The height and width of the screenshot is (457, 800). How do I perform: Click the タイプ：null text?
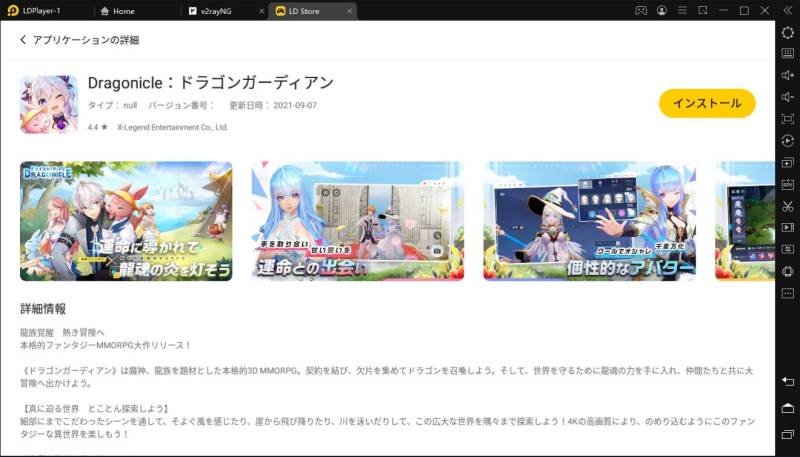pyautogui.click(x=112, y=105)
